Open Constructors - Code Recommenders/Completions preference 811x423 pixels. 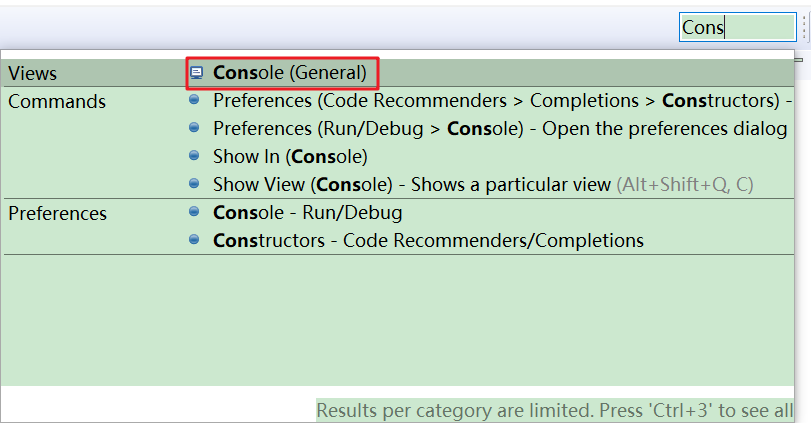[428, 241]
